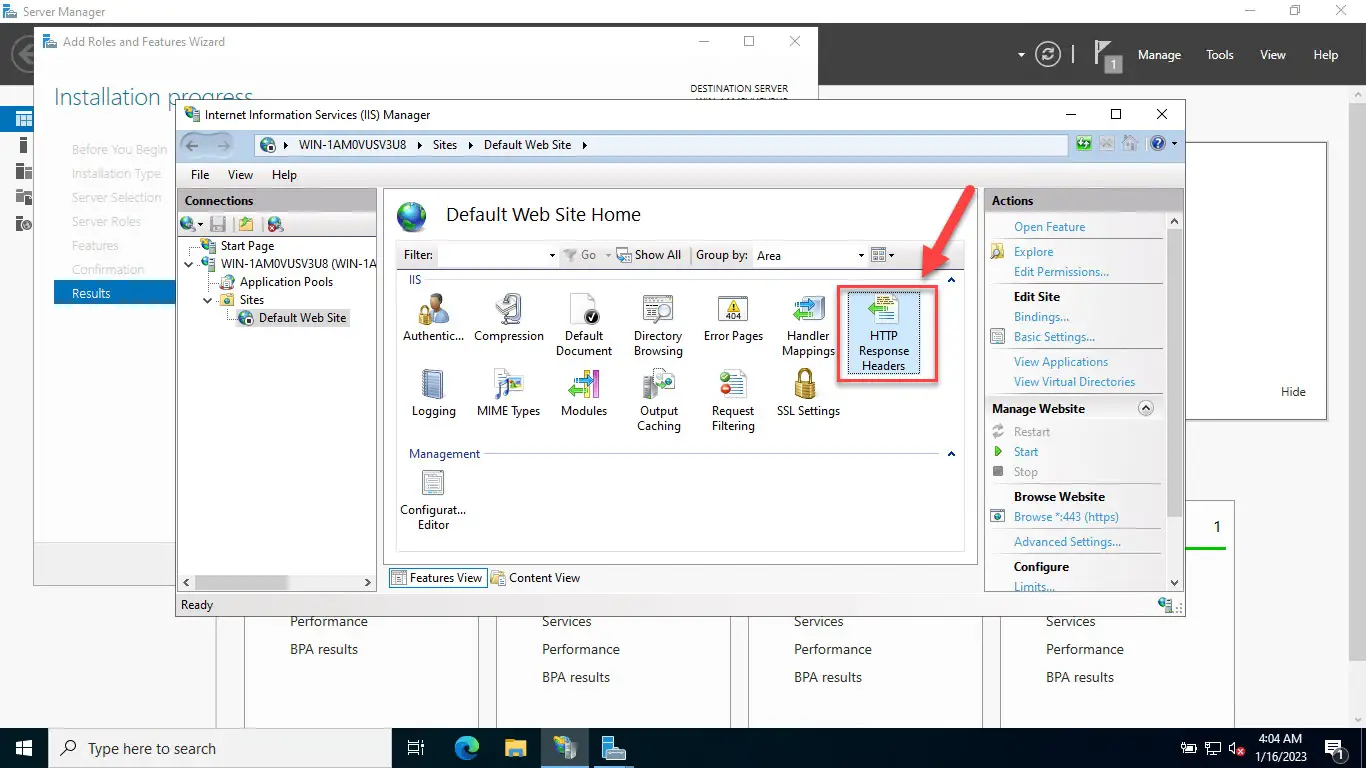1366x768 pixels.
Task: Click Server Manager refresh icon
Action: pos(1047,55)
